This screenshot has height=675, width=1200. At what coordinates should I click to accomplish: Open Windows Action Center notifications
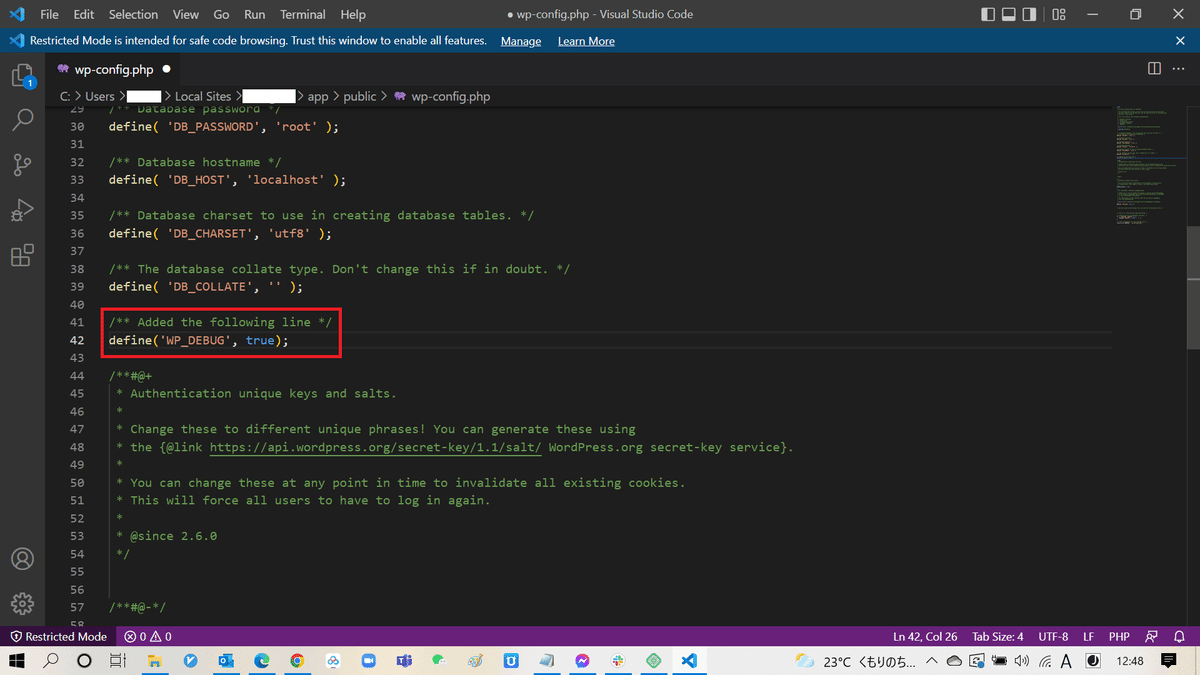tap(1169, 661)
